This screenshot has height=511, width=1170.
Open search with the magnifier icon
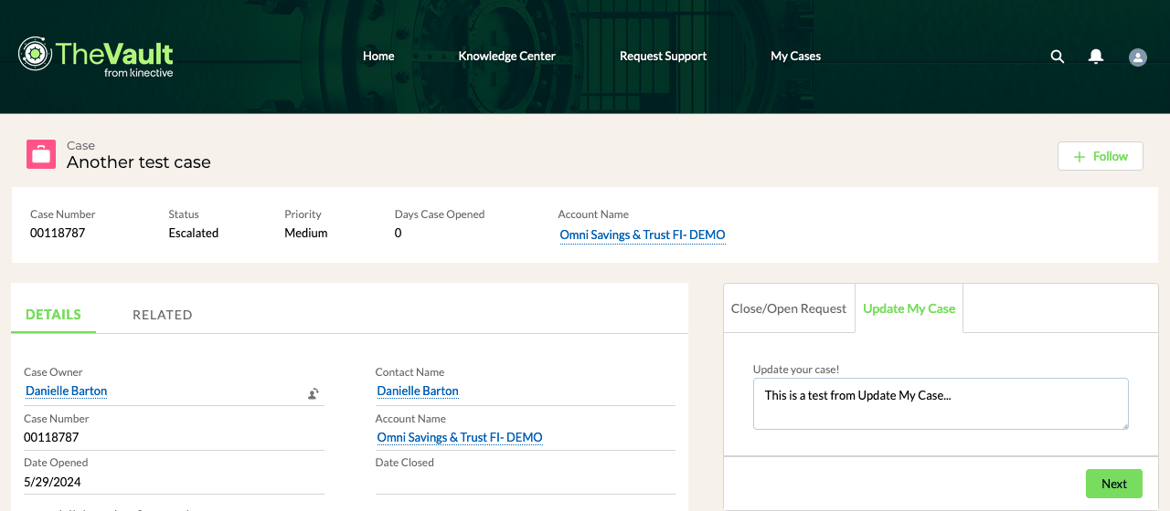(x=1057, y=57)
